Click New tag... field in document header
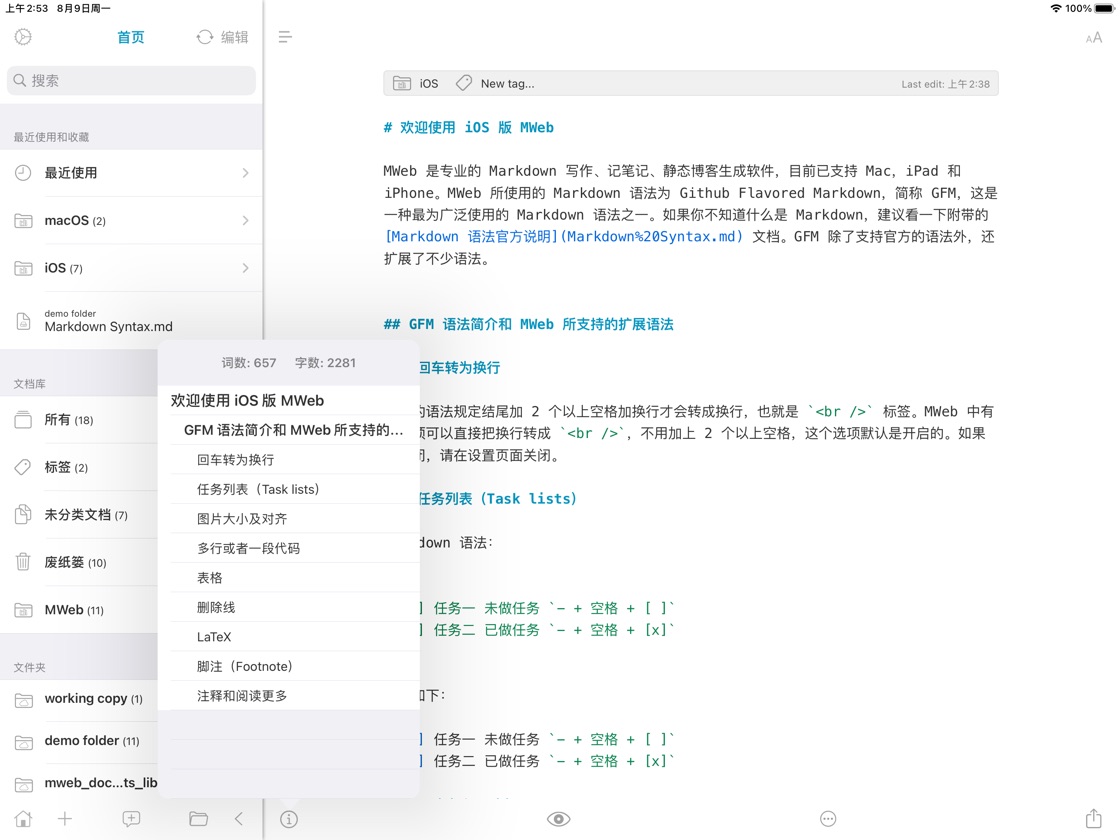1120x840 pixels. tap(507, 84)
